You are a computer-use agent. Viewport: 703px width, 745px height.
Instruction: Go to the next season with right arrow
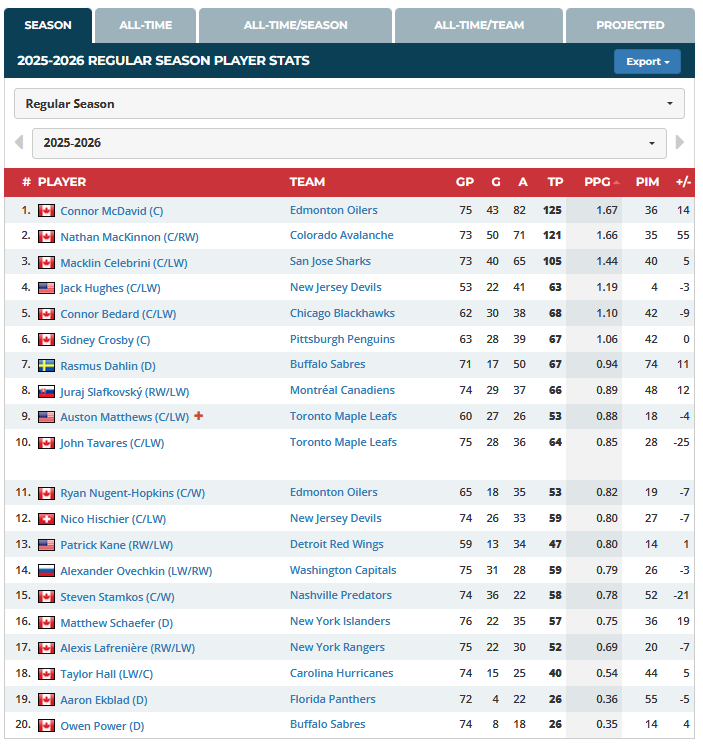coord(680,142)
